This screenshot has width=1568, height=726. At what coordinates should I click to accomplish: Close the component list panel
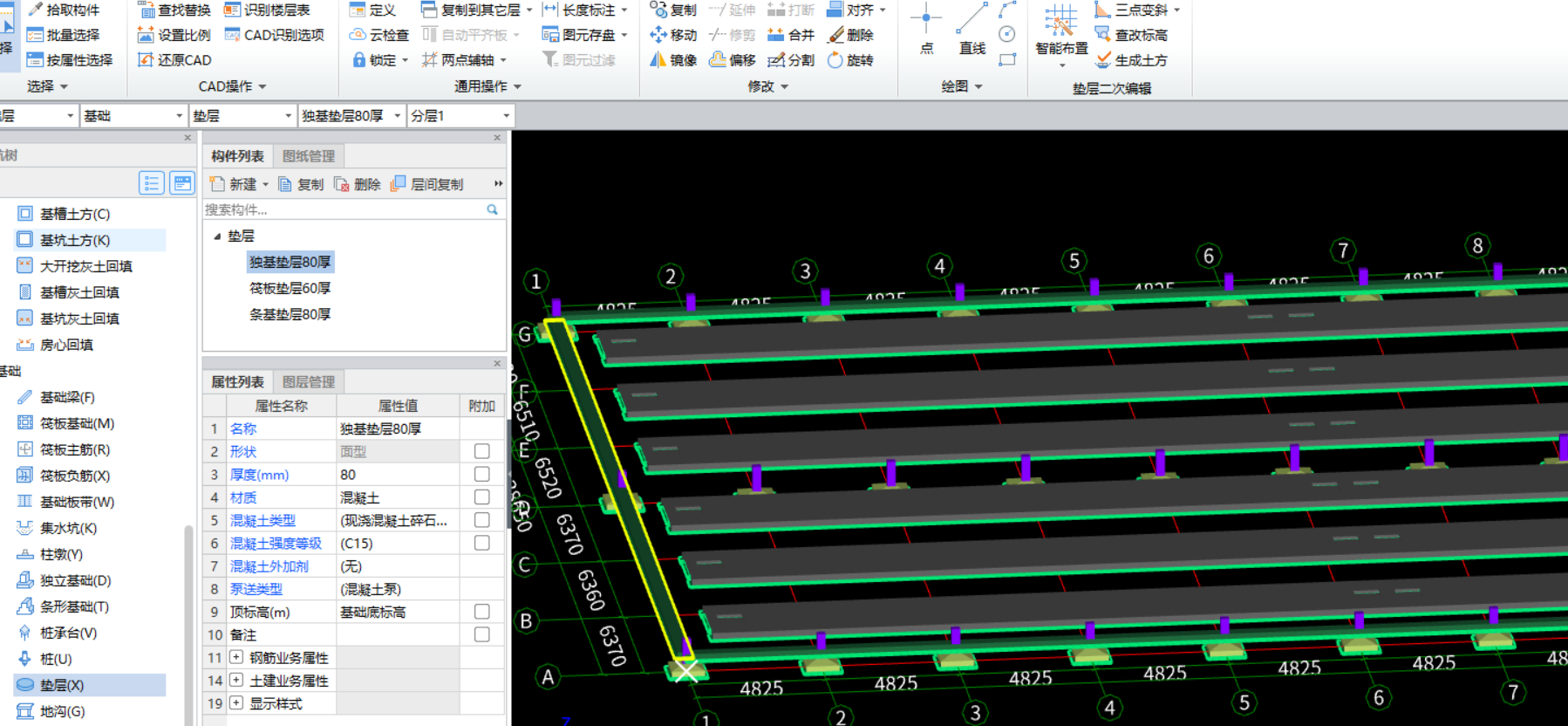tap(497, 138)
